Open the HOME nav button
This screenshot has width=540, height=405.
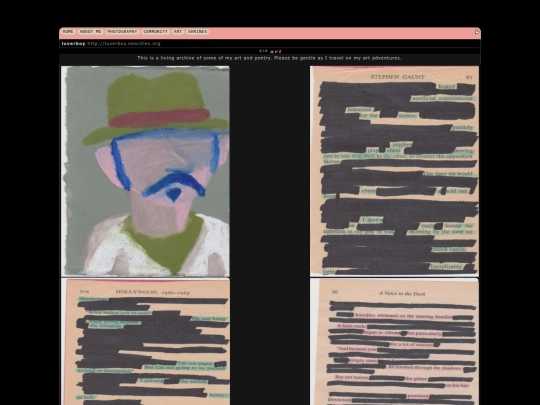click(x=68, y=31)
